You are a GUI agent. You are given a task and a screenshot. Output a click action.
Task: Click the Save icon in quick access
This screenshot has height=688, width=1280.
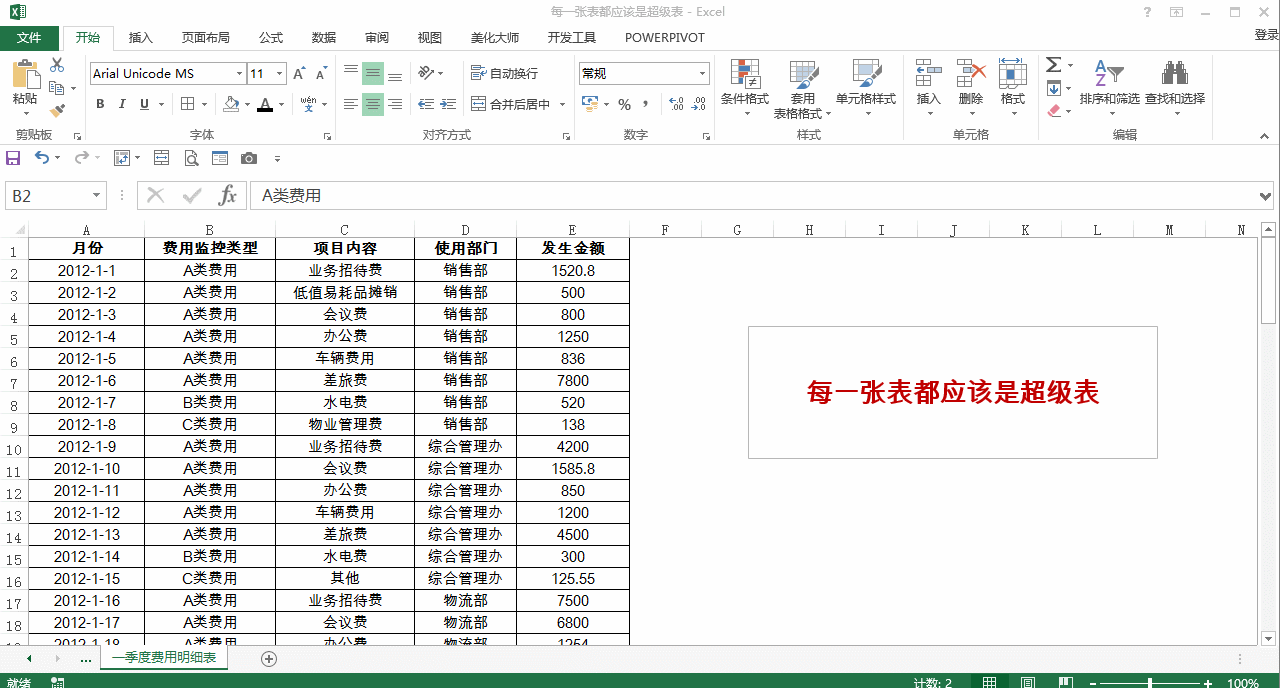[13, 158]
